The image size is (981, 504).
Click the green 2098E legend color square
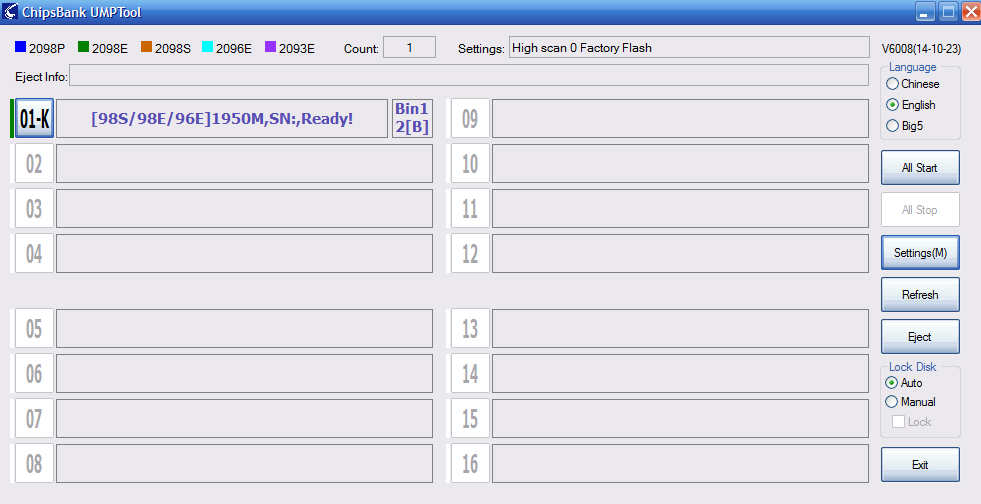(83, 47)
